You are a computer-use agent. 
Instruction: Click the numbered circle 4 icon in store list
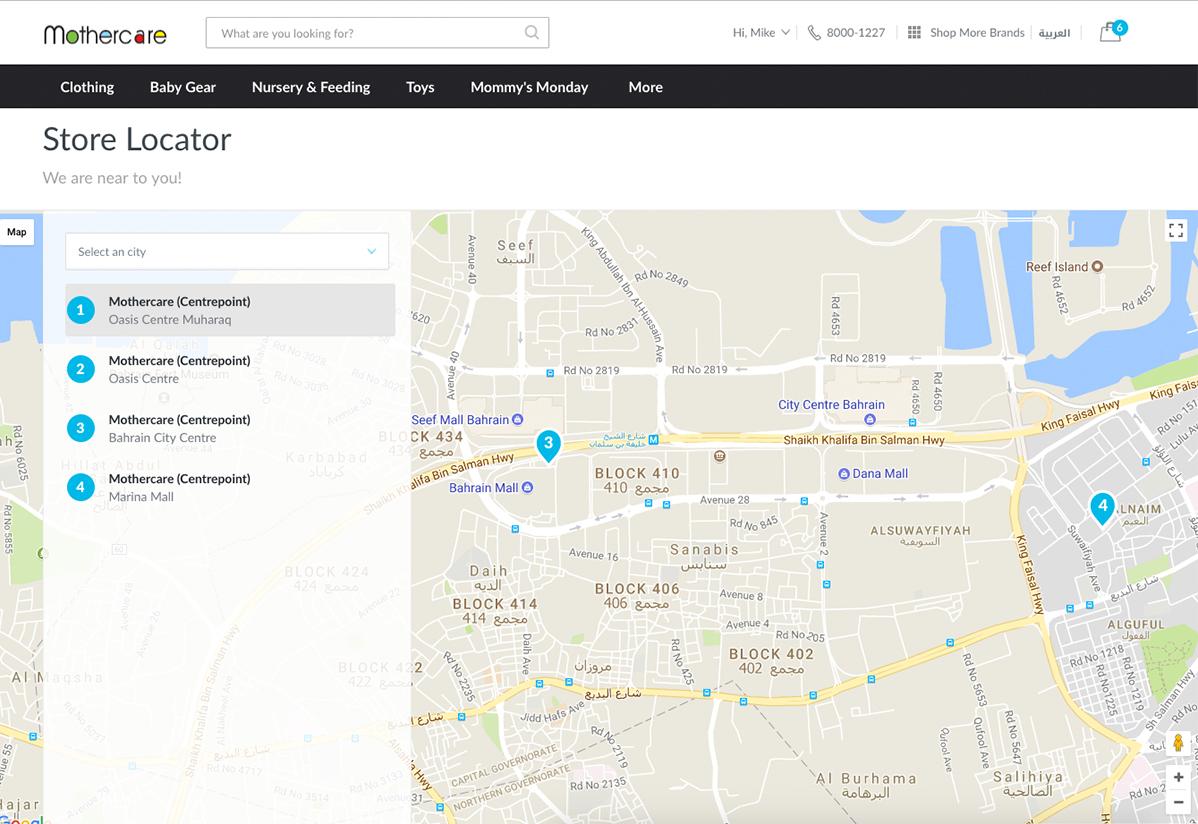(x=80, y=487)
